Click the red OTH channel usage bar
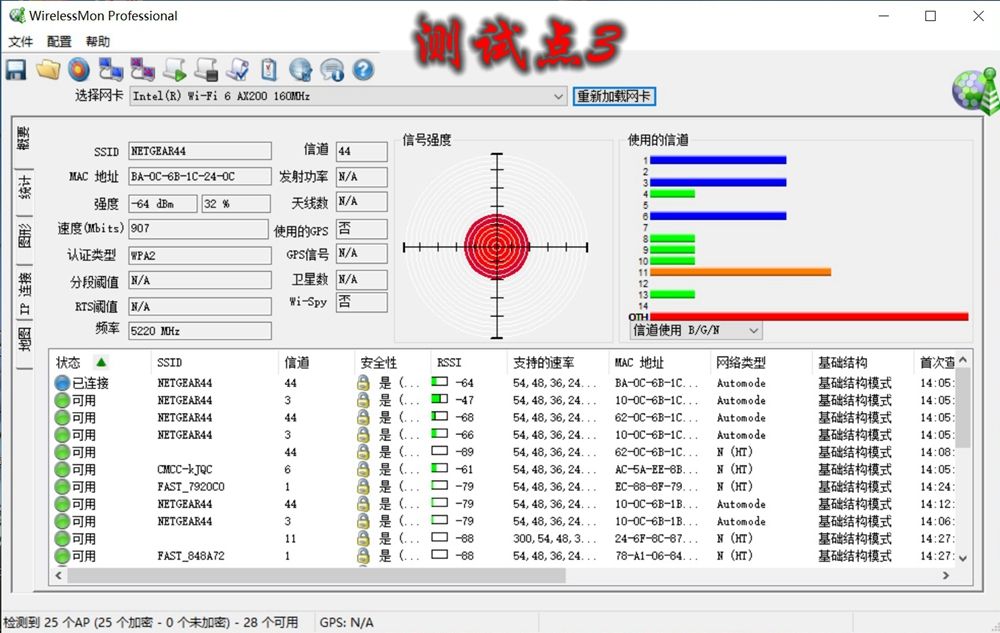 click(809, 316)
